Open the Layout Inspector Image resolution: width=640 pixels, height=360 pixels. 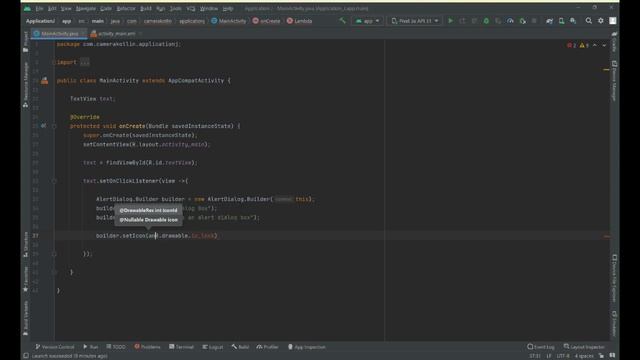tap(584, 347)
